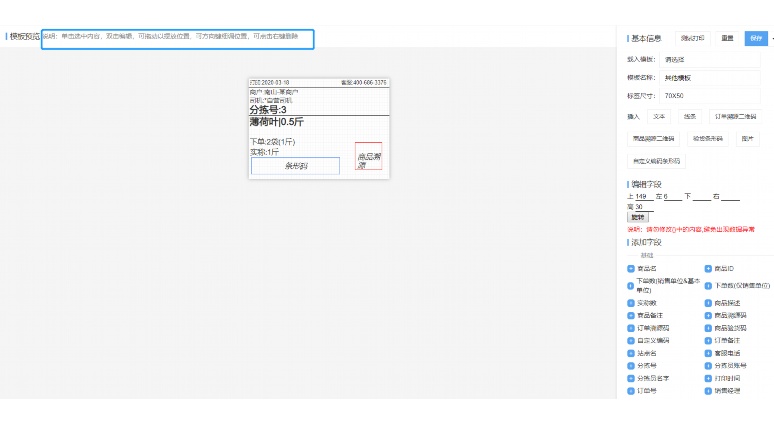Add the 订单溯源码 field via its plus icon
774x424 pixels.
630,328
